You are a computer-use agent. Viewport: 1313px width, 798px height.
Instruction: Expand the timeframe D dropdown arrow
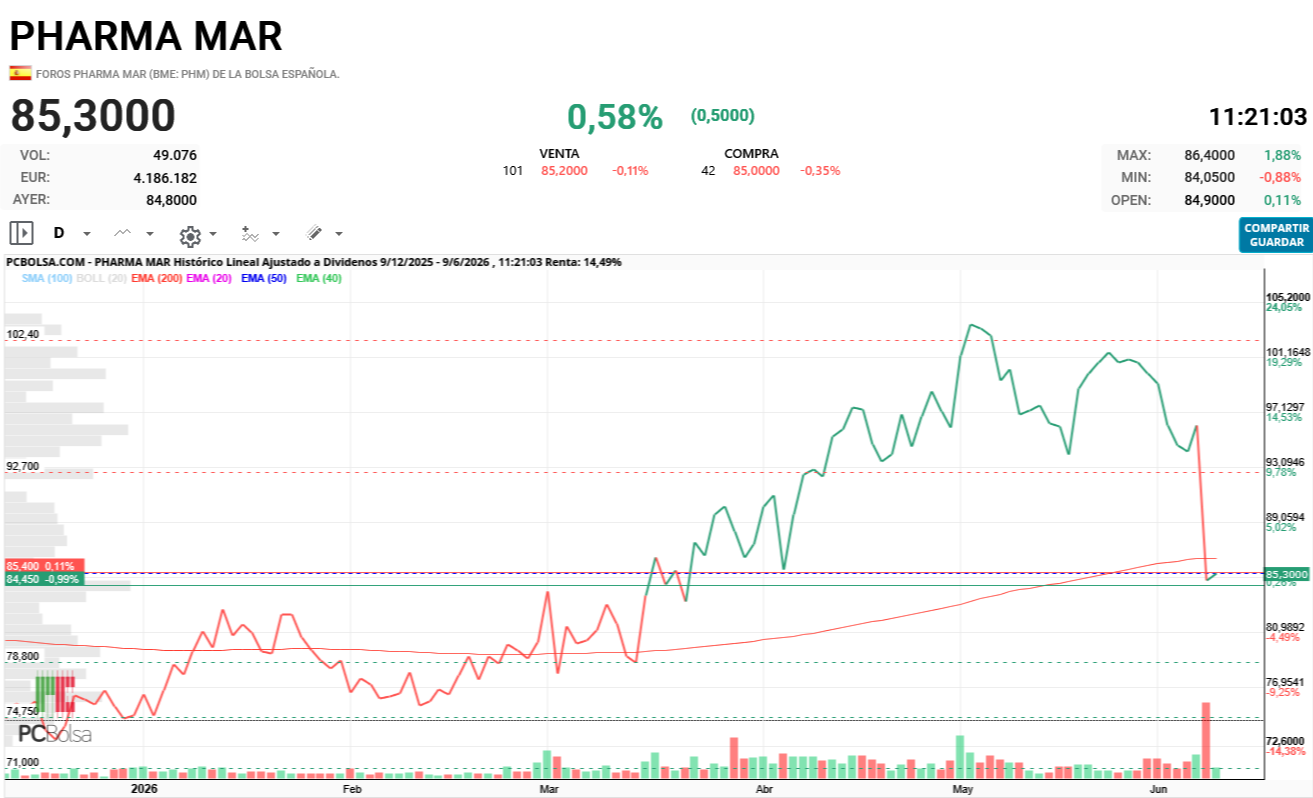tap(86, 234)
